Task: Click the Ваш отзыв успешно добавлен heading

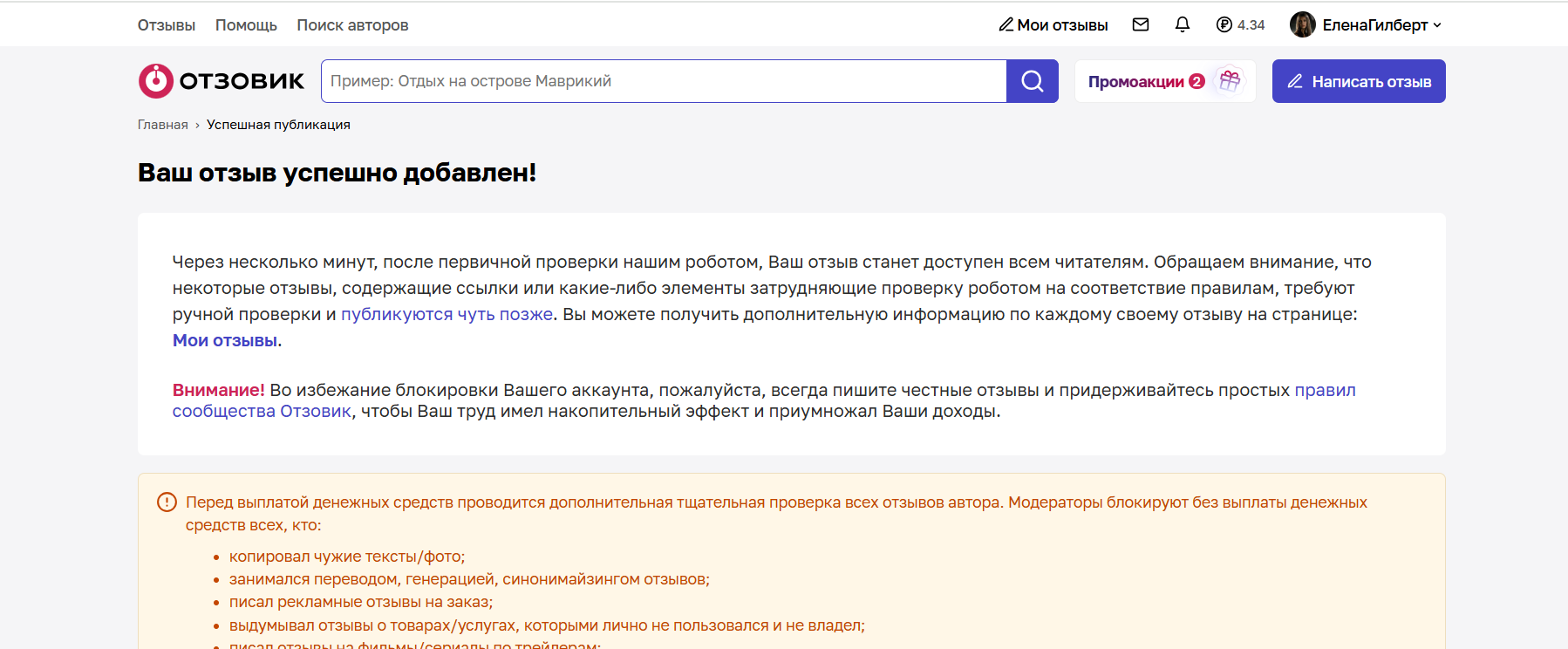Action: (337, 173)
